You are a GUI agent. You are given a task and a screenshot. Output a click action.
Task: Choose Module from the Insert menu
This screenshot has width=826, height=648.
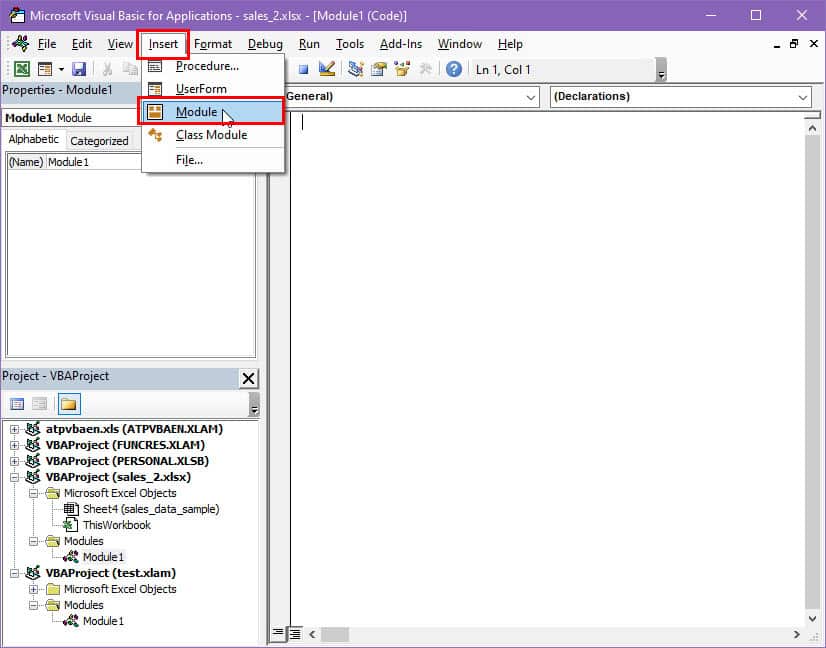point(211,111)
